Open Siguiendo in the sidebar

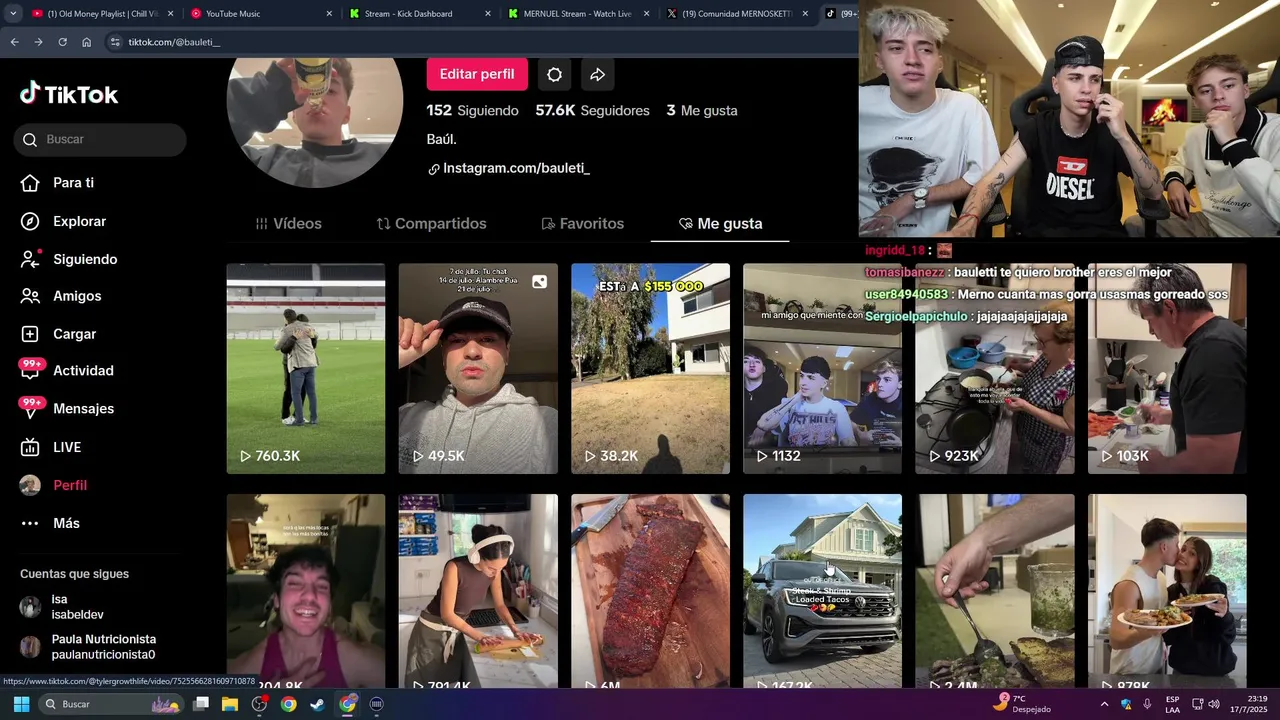pos(70,259)
